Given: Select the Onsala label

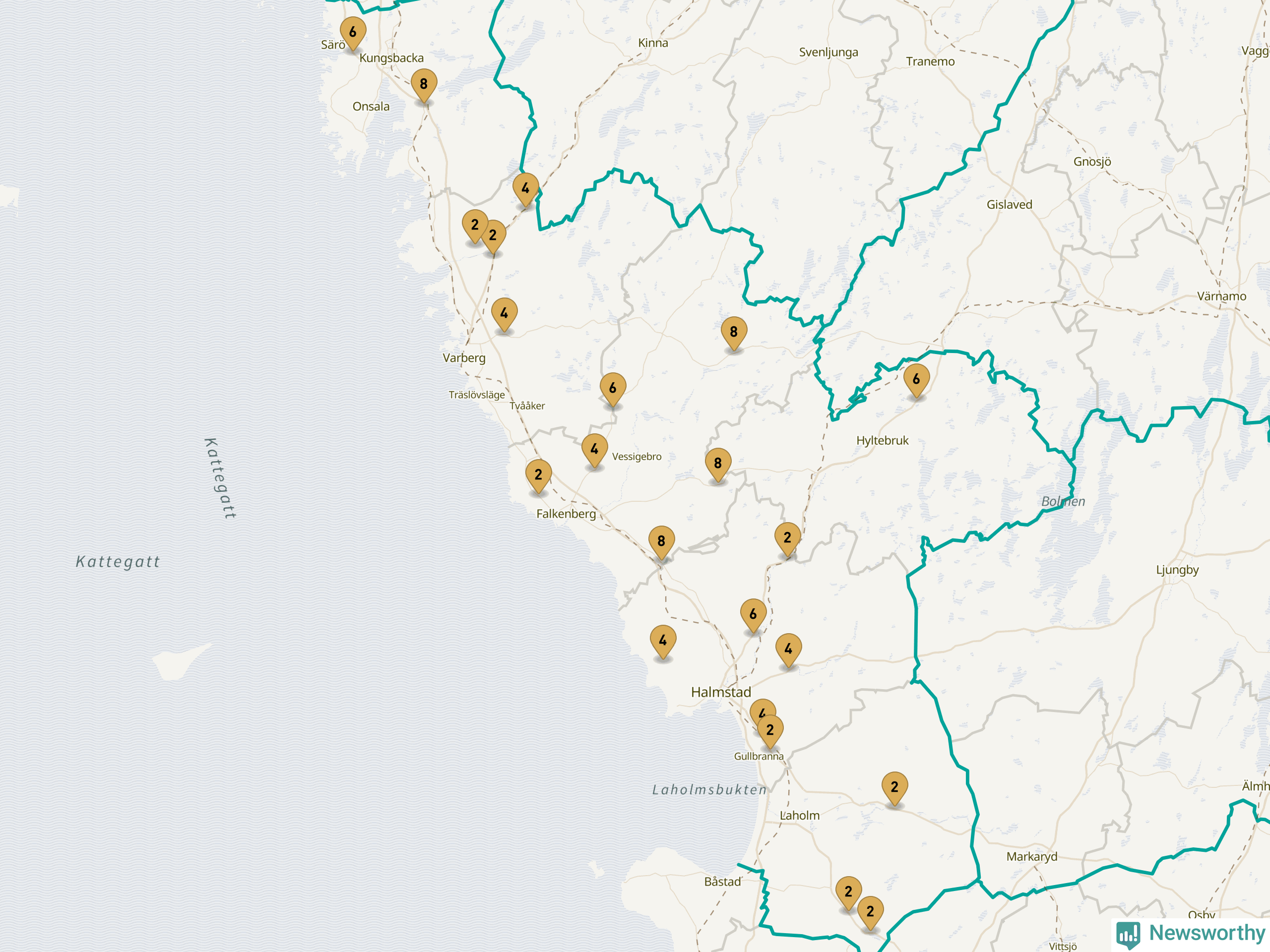Looking at the screenshot, I should click(x=371, y=106).
